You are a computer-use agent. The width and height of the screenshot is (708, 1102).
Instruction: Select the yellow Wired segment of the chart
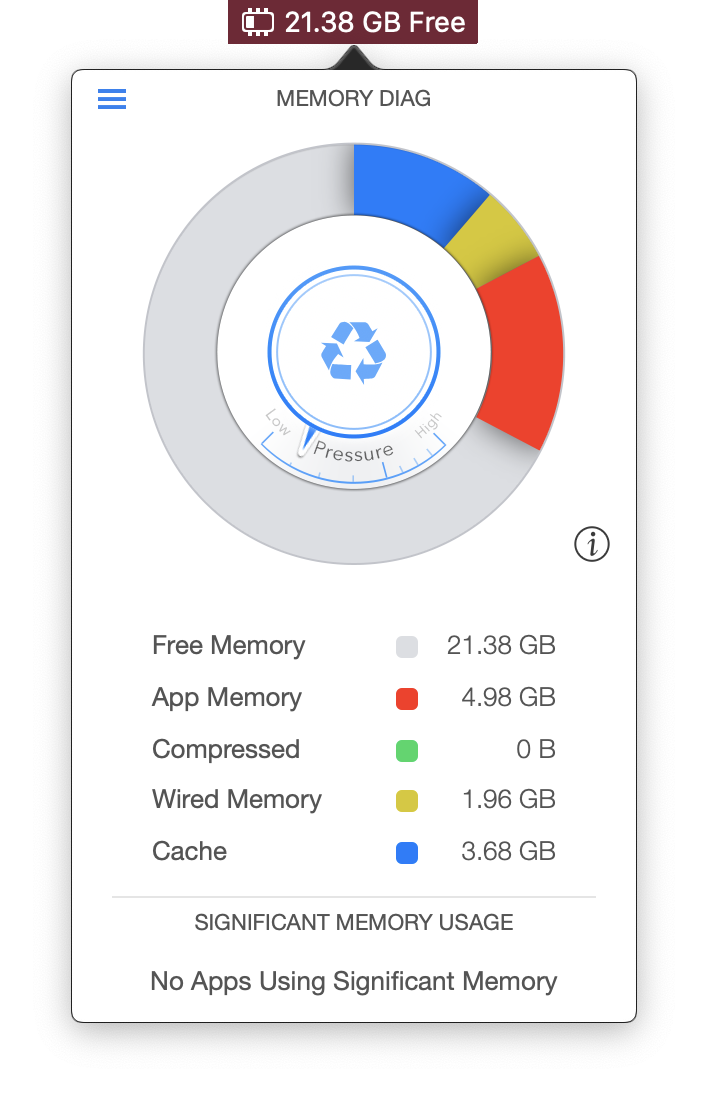[x=493, y=241]
